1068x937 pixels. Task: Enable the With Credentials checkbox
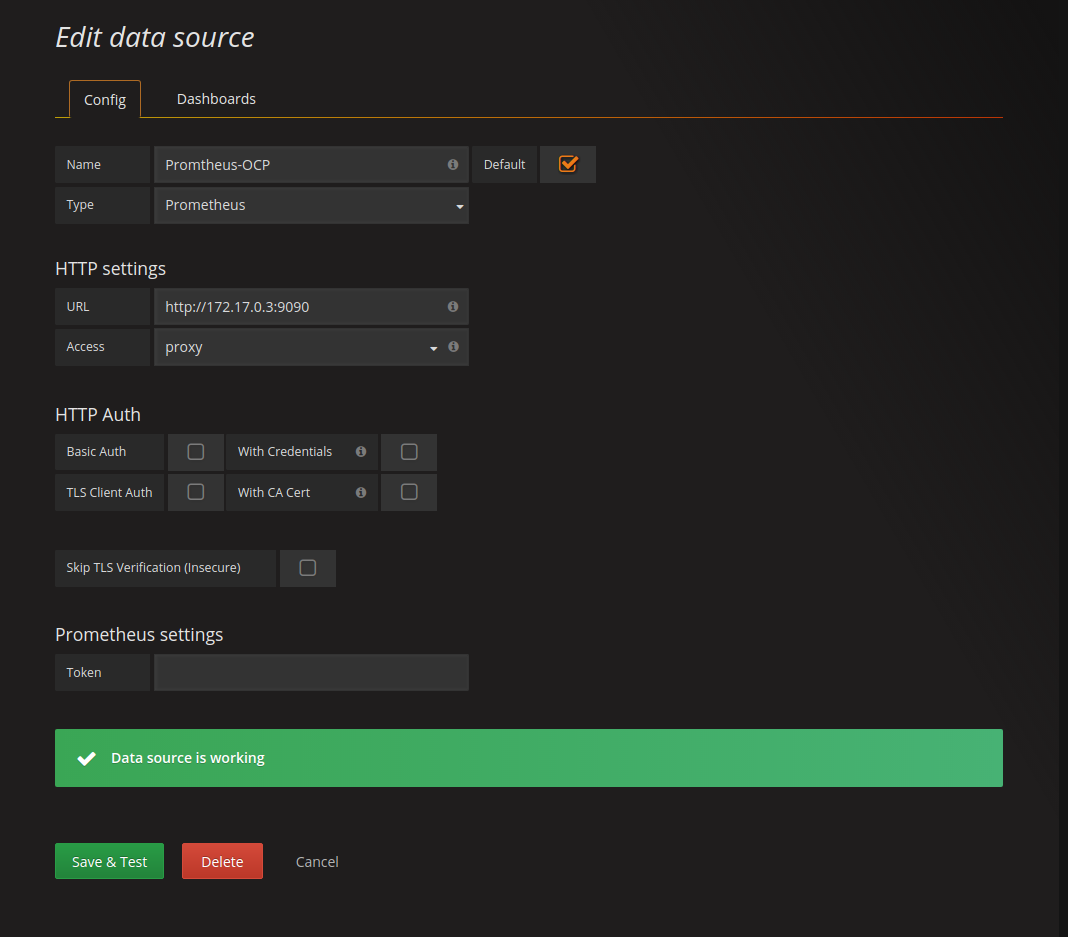[x=409, y=452]
